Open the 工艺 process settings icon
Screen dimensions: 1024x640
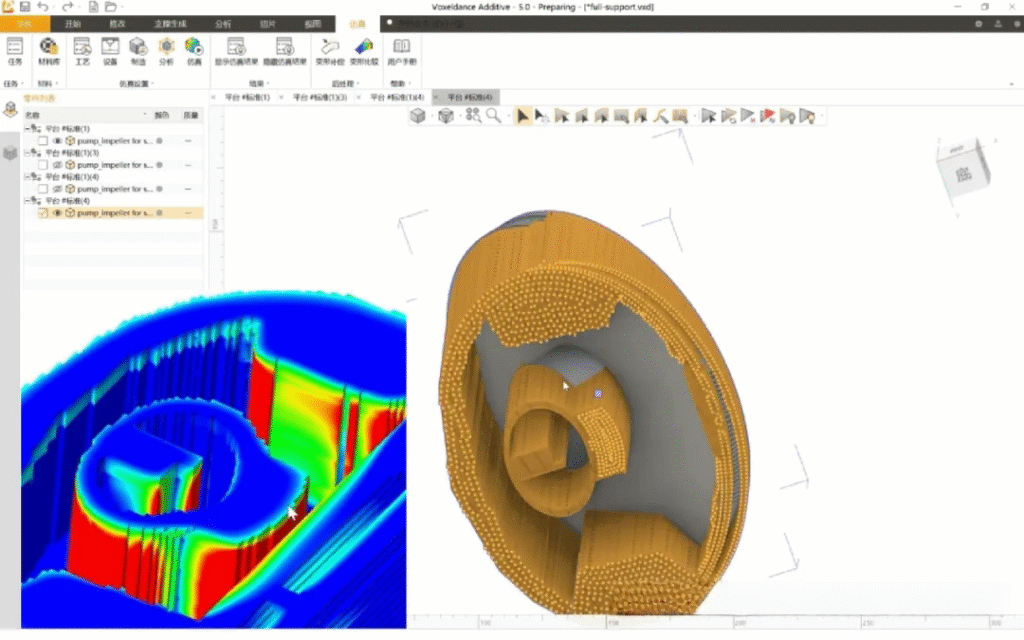[x=82, y=49]
